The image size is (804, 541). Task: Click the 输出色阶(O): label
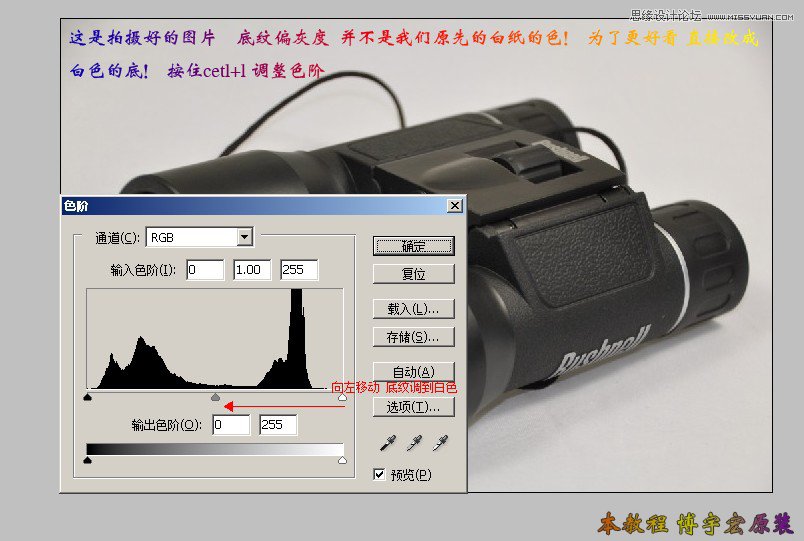pyautogui.click(x=167, y=425)
